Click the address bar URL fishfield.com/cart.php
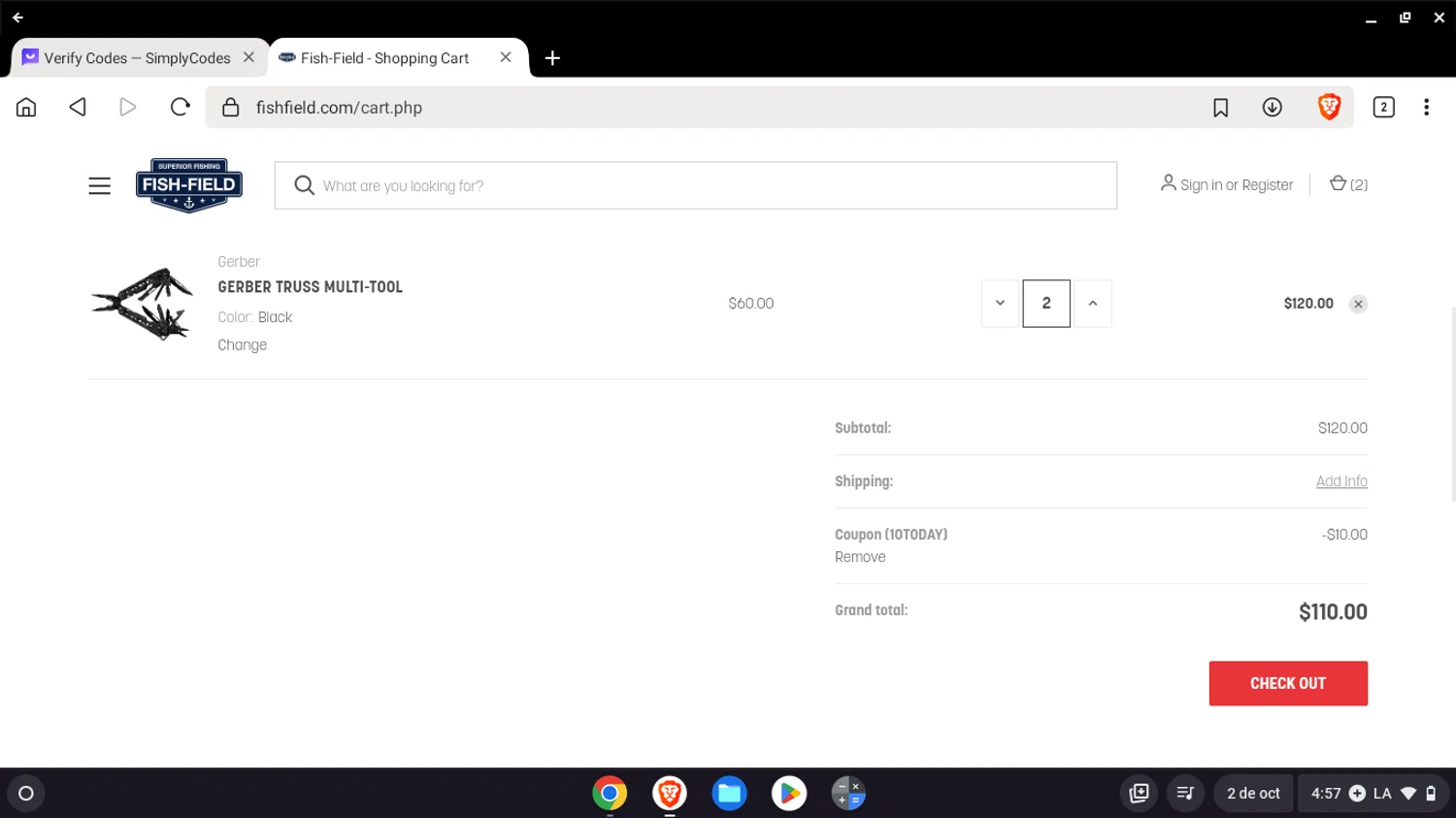Viewport: 1456px width, 818px height. coord(339,108)
